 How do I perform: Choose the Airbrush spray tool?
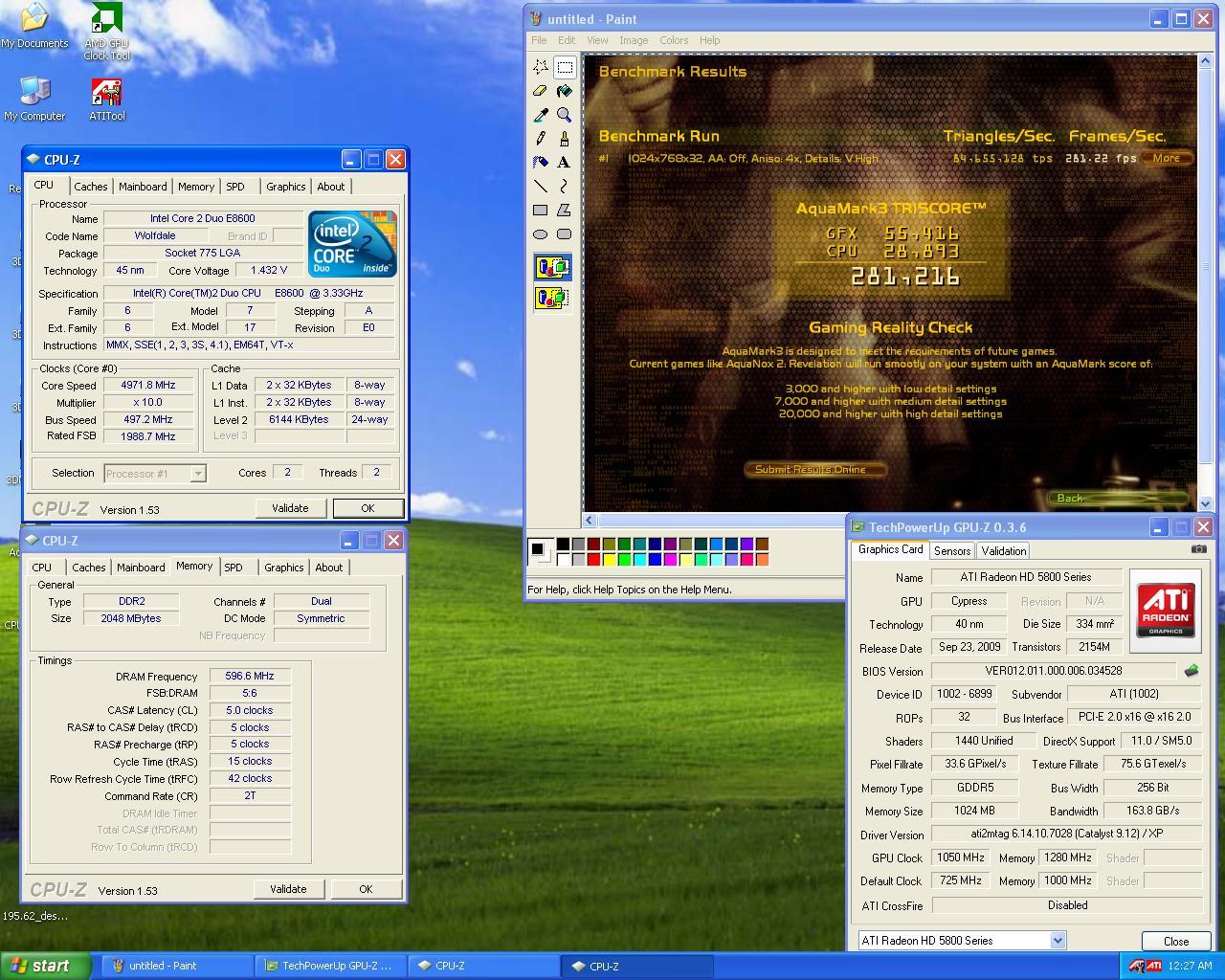coord(541,163)
